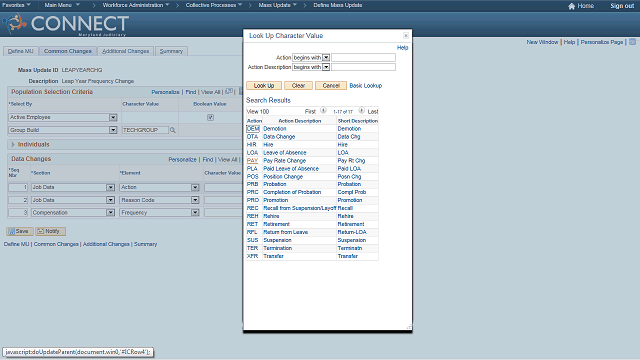
Task: Open Help in the lookup dialog
Action: [x=402, y=48]
